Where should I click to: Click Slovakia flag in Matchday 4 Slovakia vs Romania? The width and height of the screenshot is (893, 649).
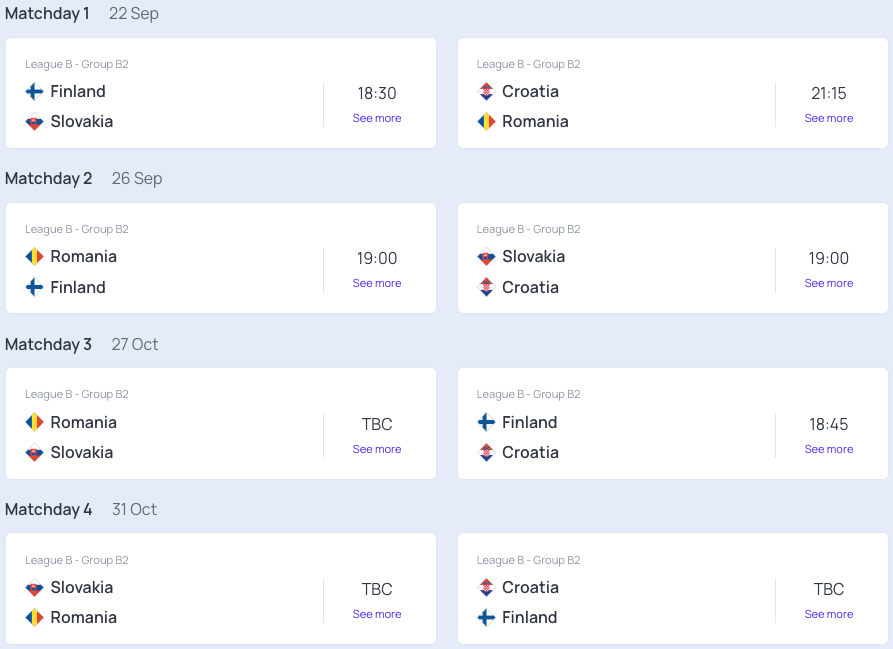point(34,588)
